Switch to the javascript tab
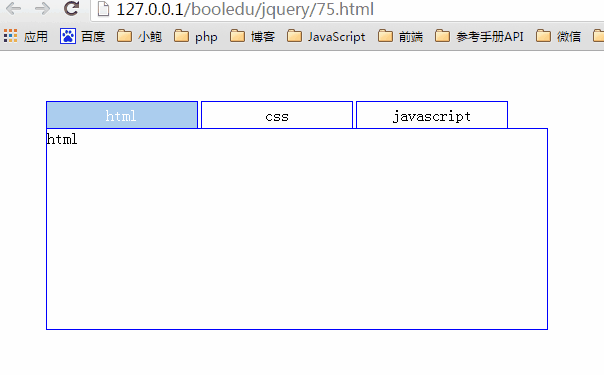The height and width of the screenshot is (375, 604). click(x=432, y=115)
